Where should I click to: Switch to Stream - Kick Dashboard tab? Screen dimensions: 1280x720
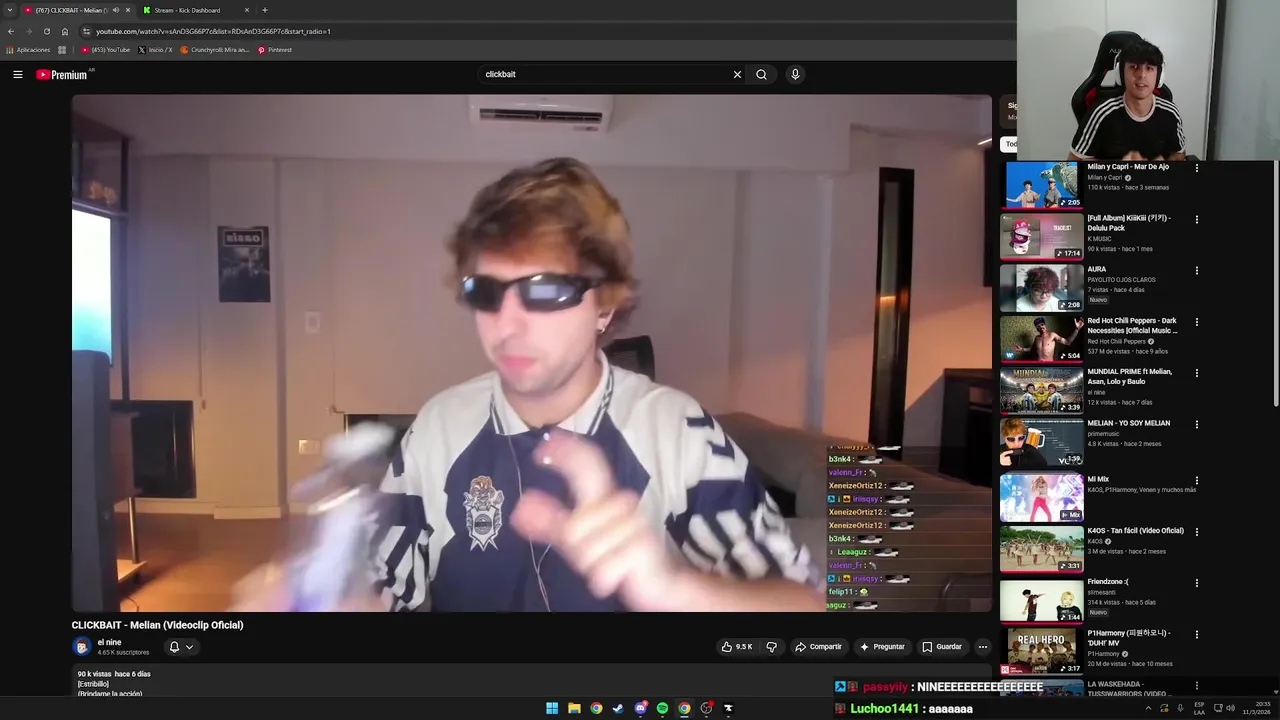(187, 10)
